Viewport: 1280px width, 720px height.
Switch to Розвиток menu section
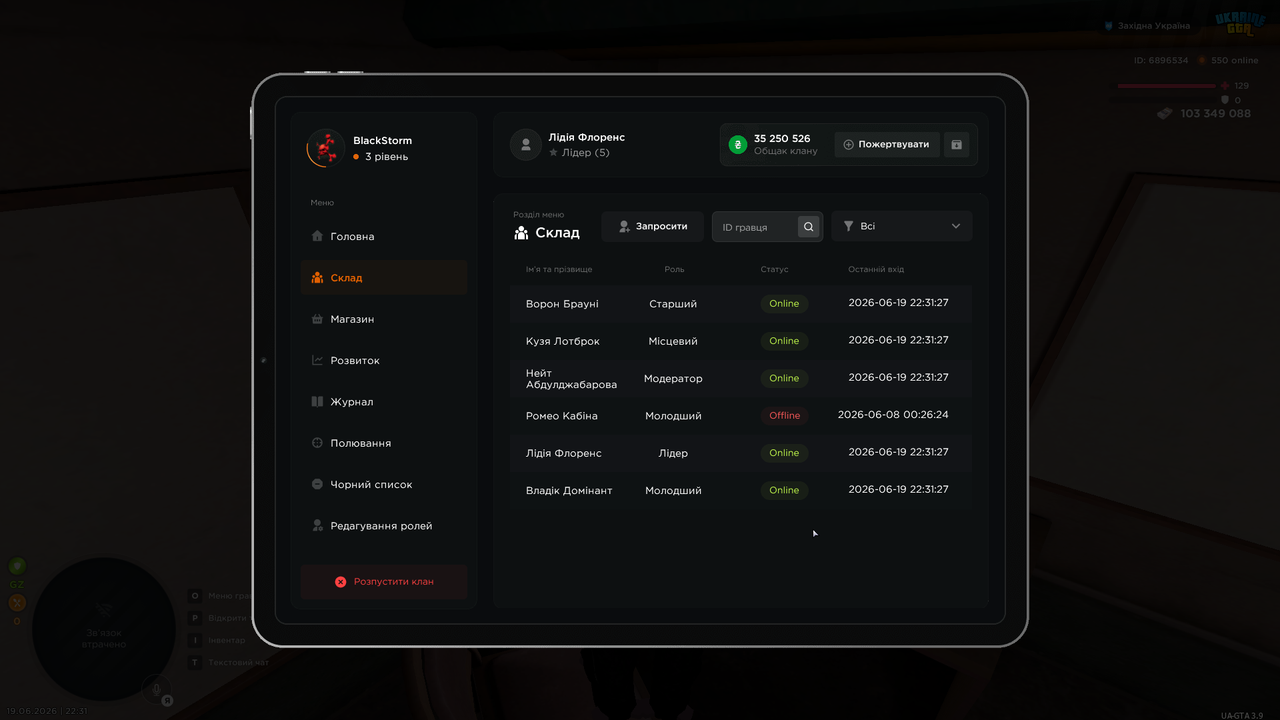pos(384,360)
